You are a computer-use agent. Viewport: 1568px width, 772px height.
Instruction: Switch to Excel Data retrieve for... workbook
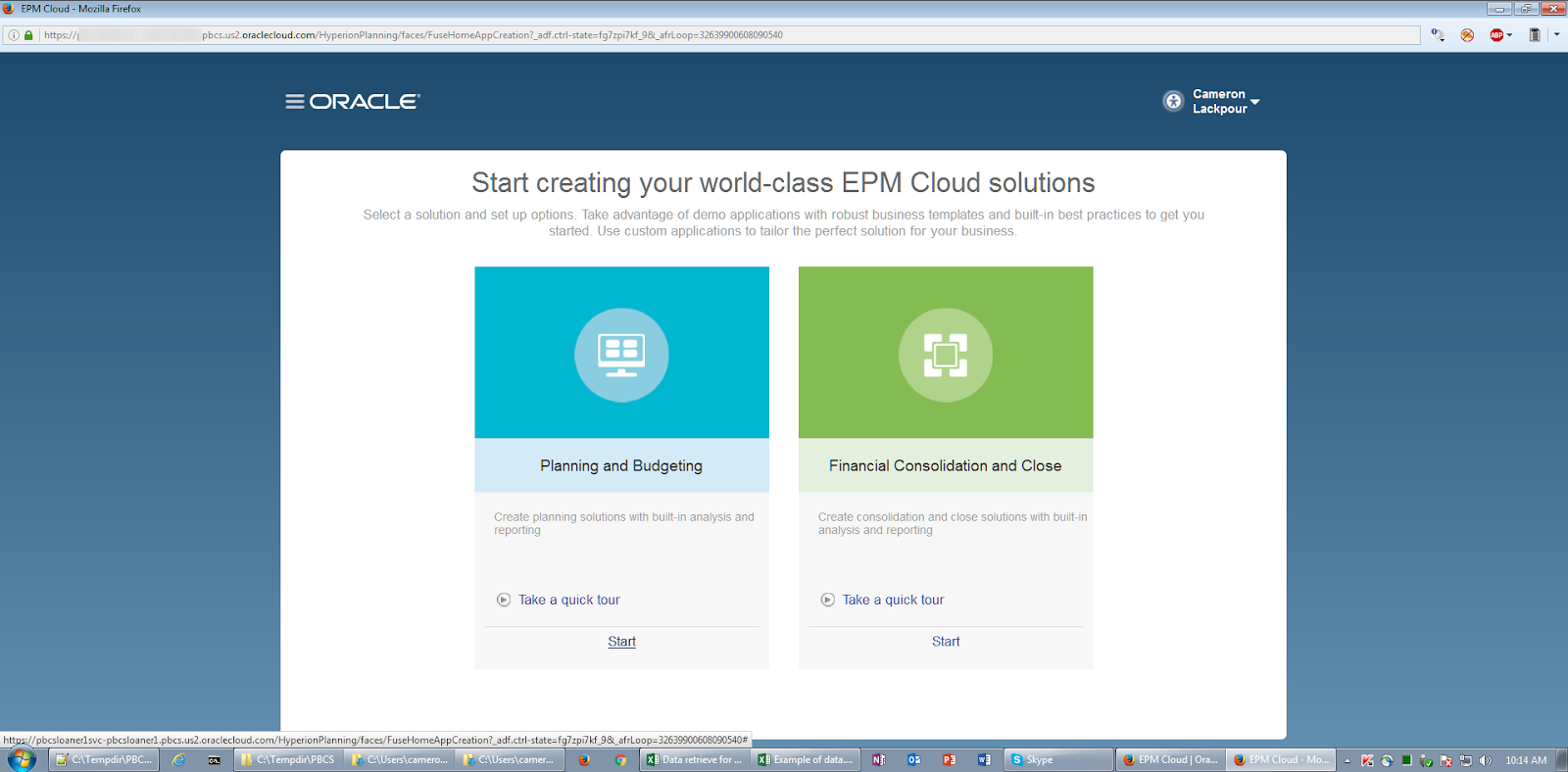pos(695,759)
